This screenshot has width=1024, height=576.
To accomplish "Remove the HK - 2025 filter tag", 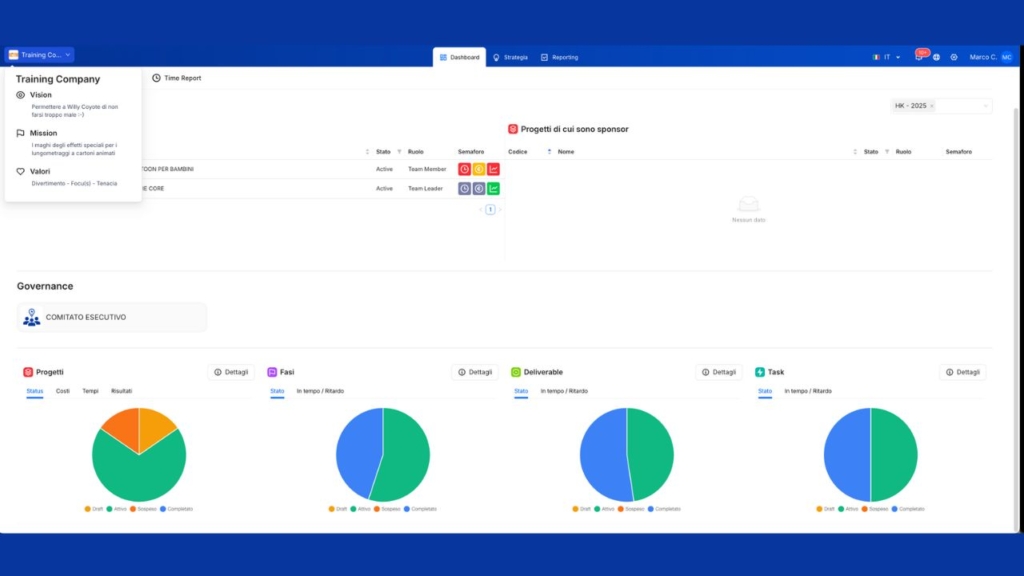I will (932, 106).
